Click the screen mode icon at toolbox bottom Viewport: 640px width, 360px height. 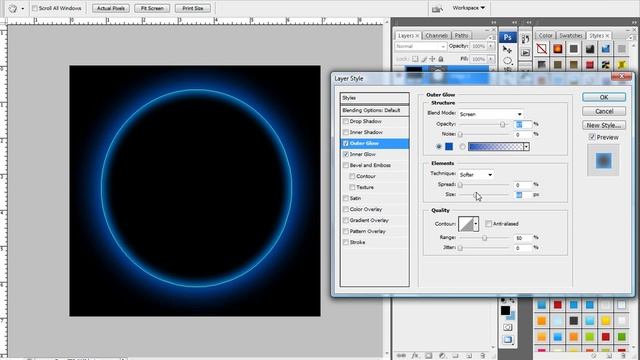pos(507,340)
